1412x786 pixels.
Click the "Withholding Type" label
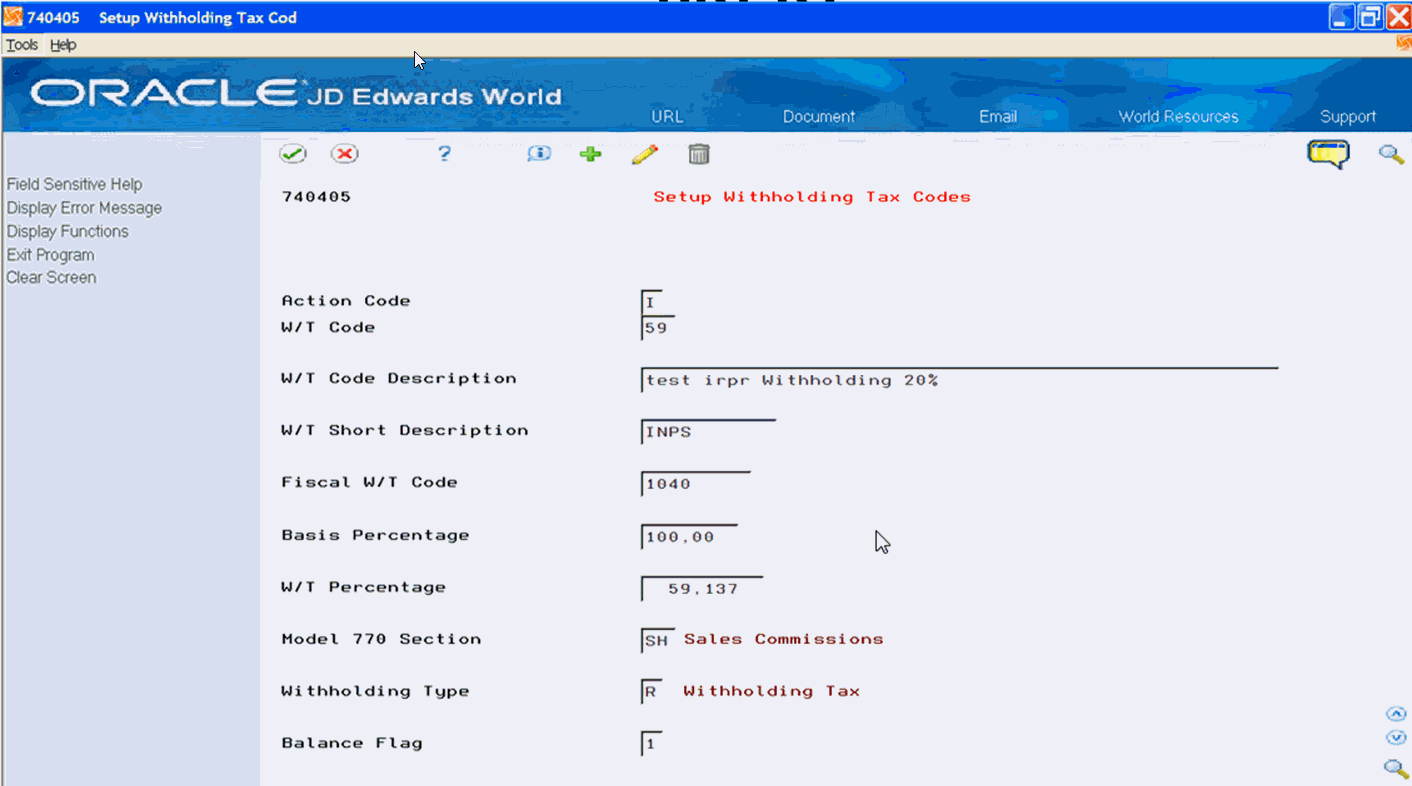[x=375, y=691]
